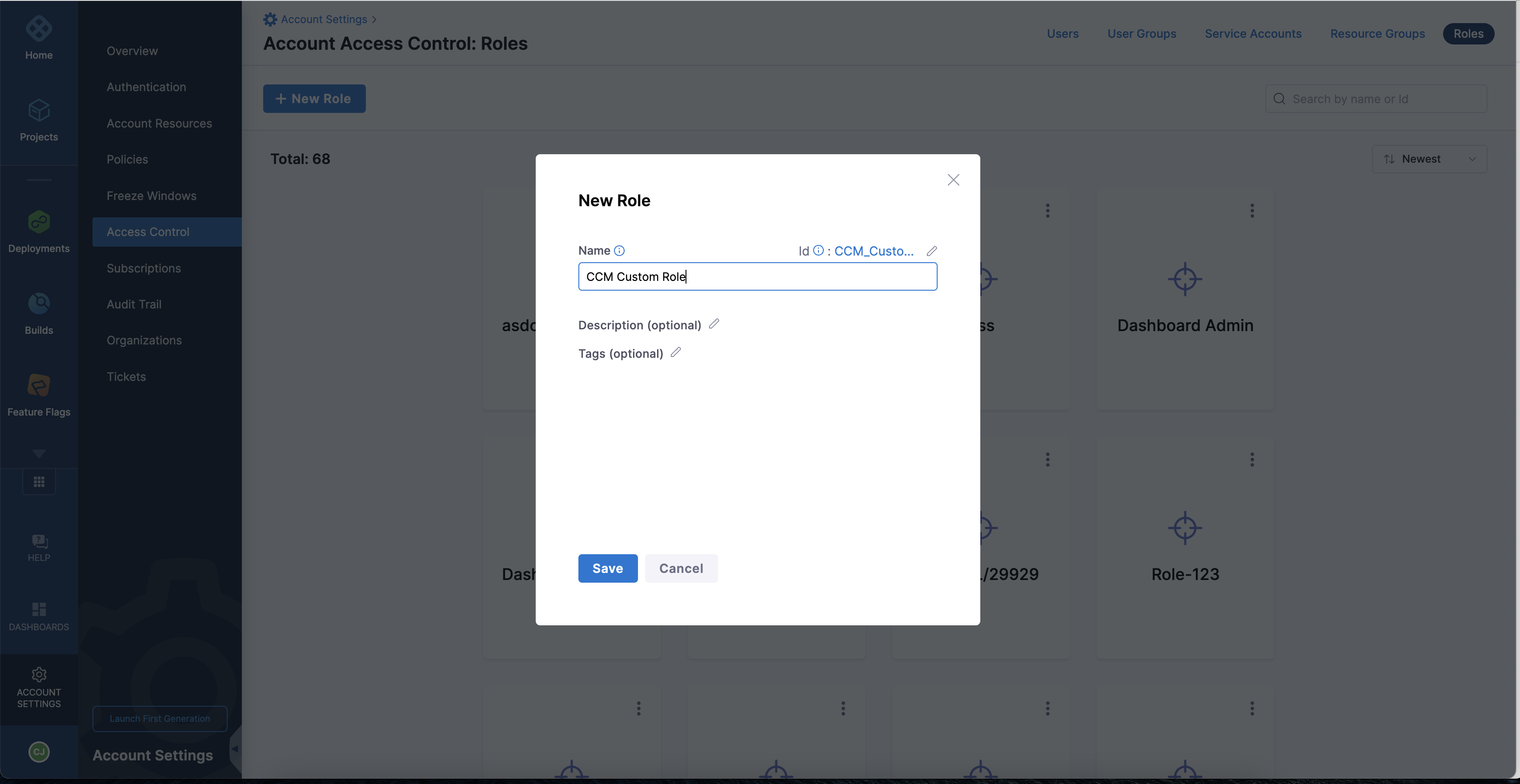1520x784 pixels.
Task: Switch to the User Groups tab
Action: tap(1141, 34)
